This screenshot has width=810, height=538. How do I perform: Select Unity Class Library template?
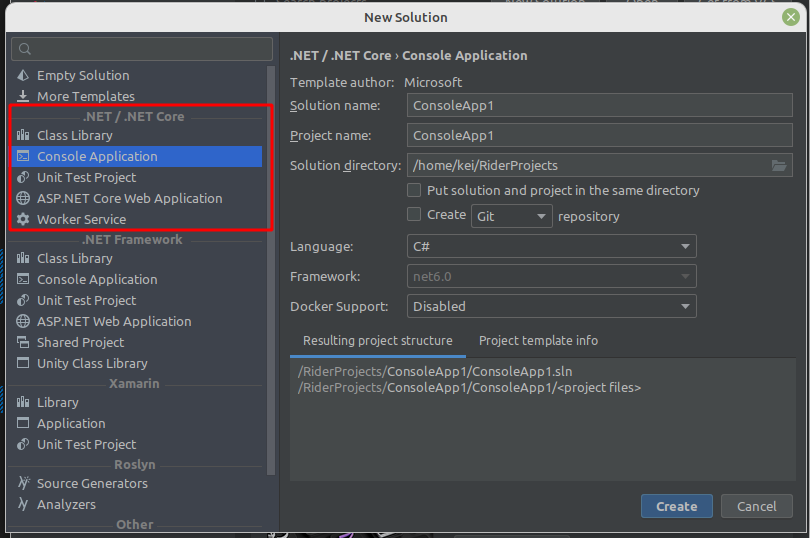(92, 363)
